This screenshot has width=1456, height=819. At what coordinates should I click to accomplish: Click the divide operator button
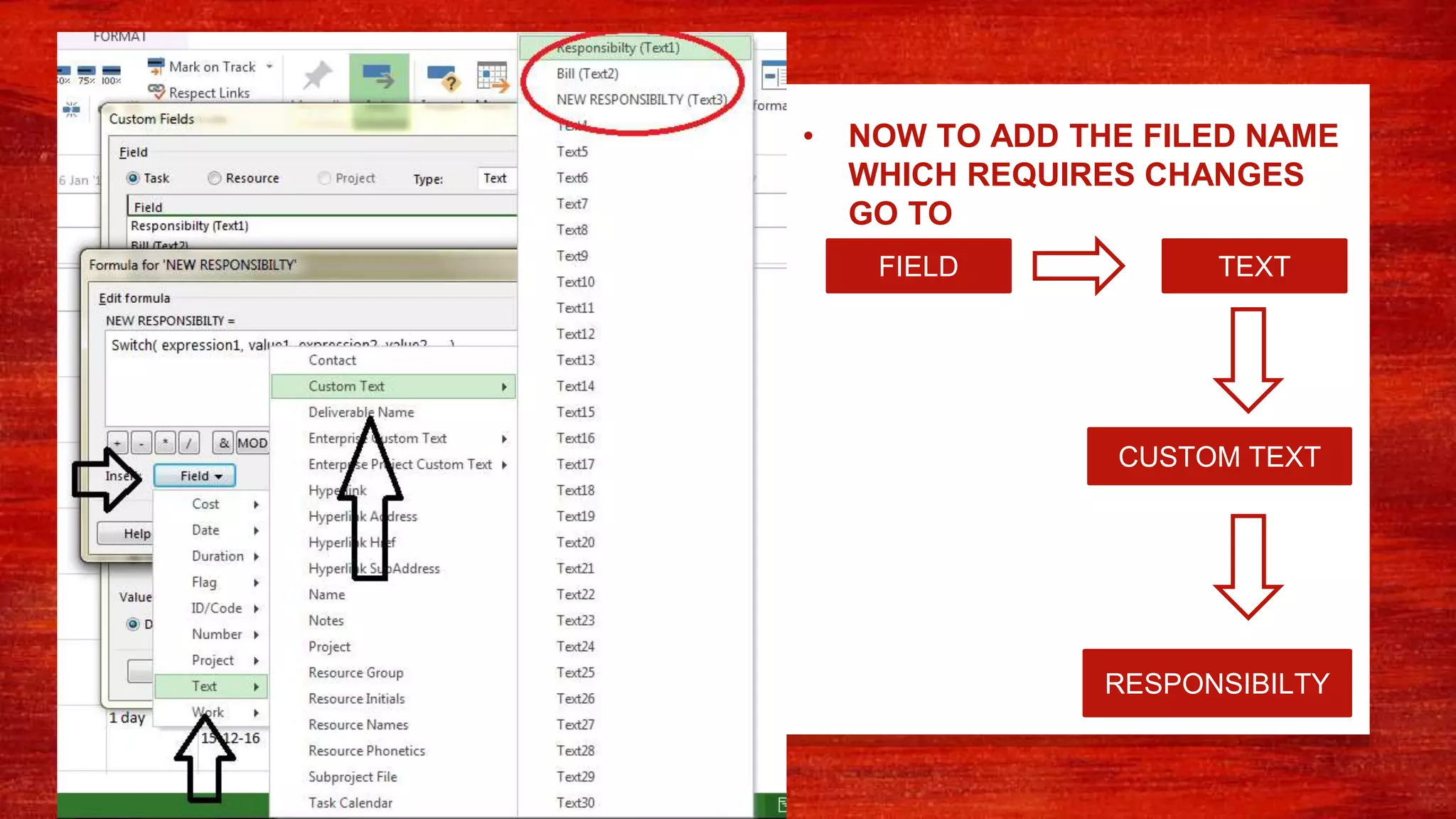click(188, 443)
